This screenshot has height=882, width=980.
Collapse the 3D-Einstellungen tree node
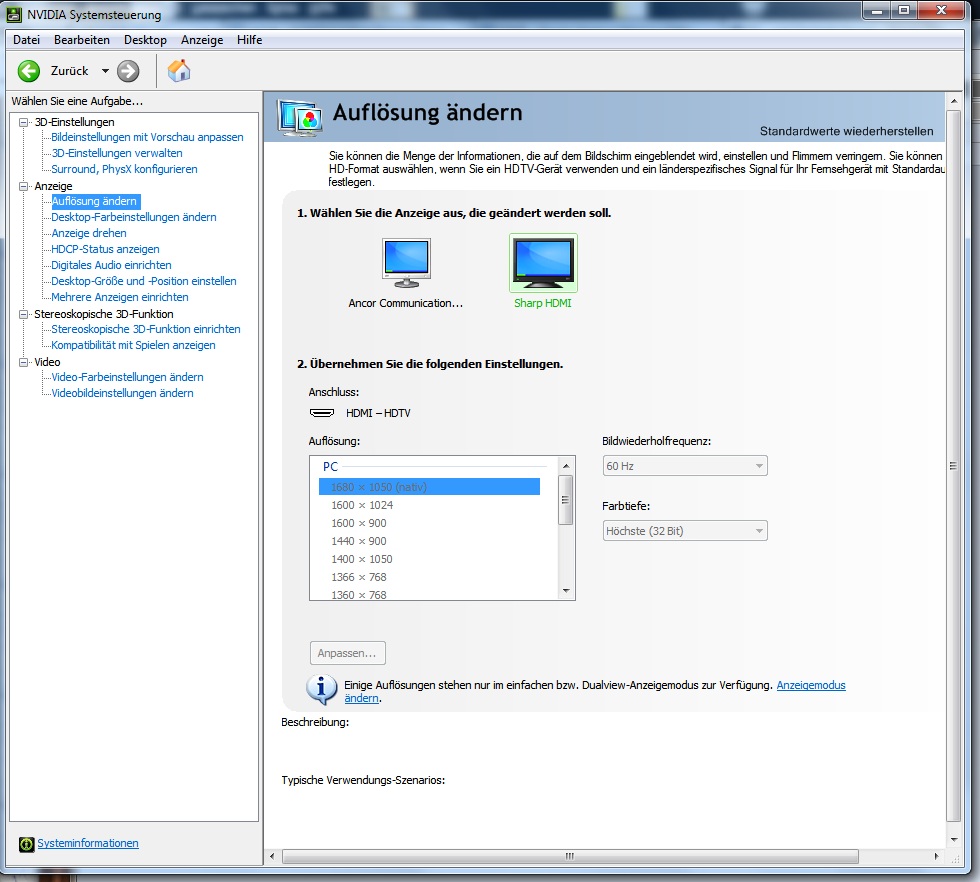24,122
